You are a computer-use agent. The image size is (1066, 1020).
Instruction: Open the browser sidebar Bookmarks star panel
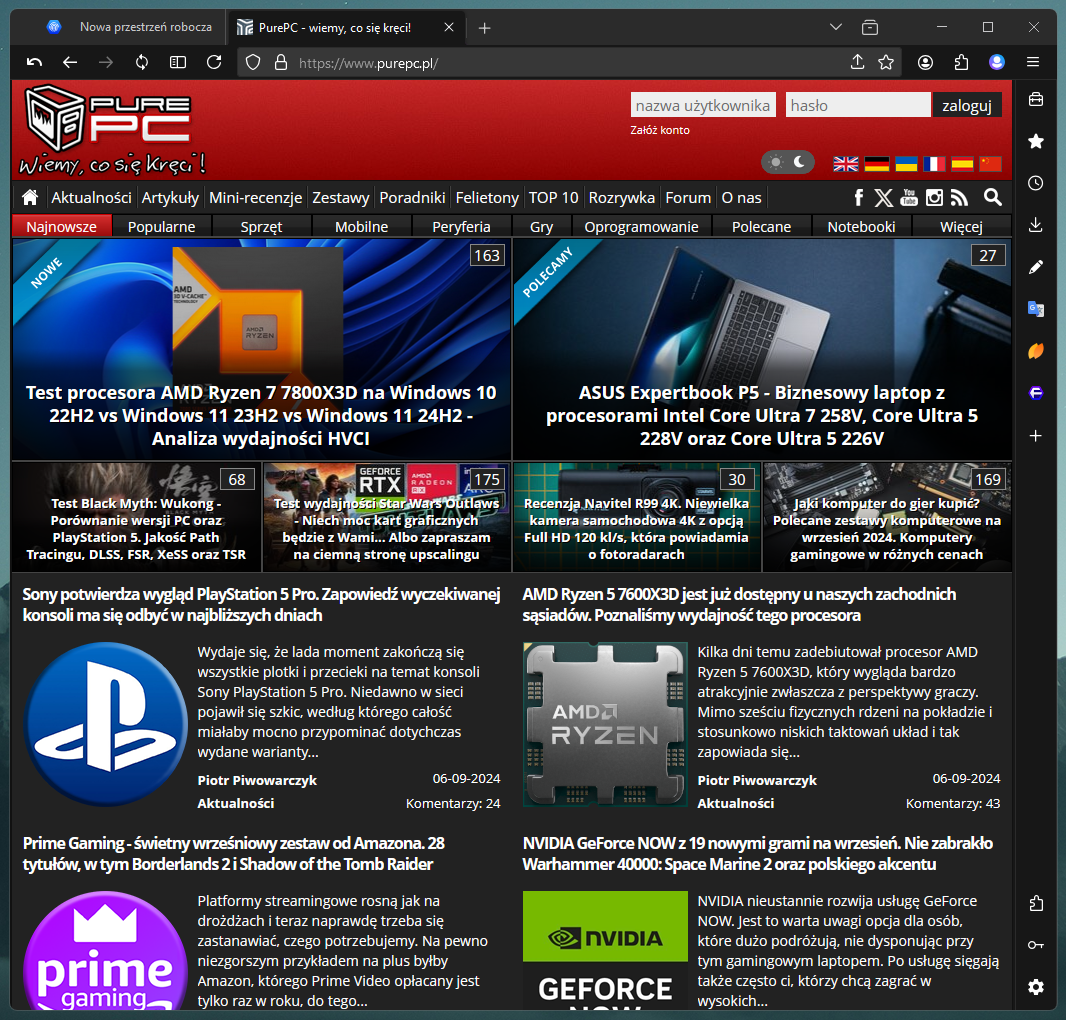(x=1036, y=141)
